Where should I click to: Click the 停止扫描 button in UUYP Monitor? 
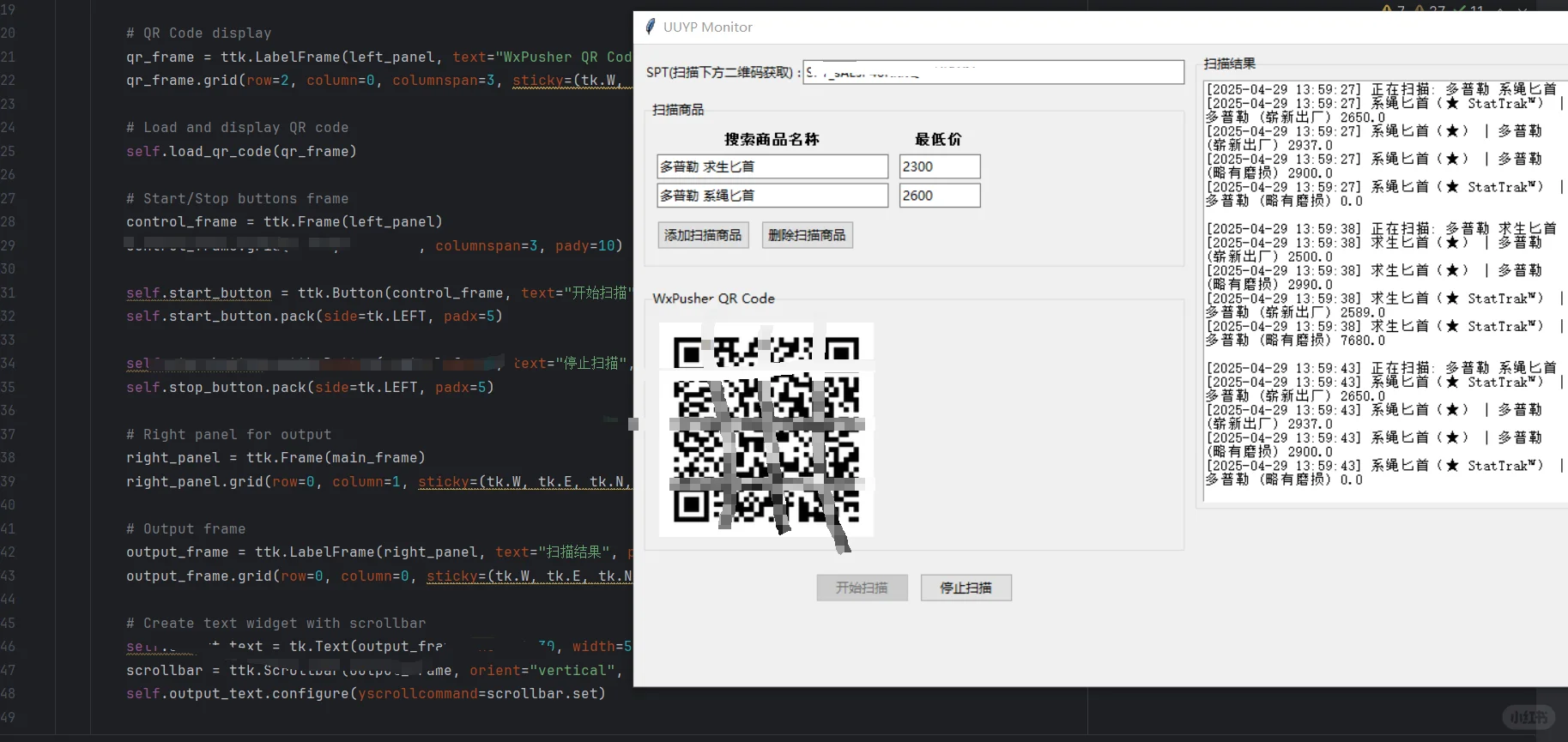coord(966,588)
